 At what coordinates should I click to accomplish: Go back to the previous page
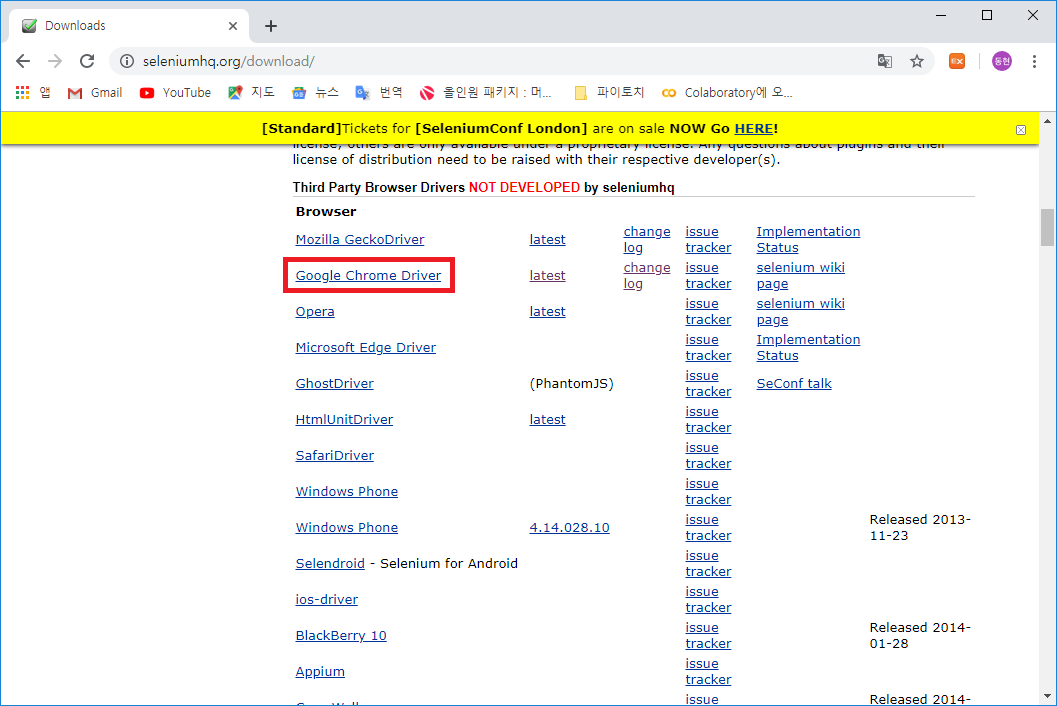[x=23, y=61]
